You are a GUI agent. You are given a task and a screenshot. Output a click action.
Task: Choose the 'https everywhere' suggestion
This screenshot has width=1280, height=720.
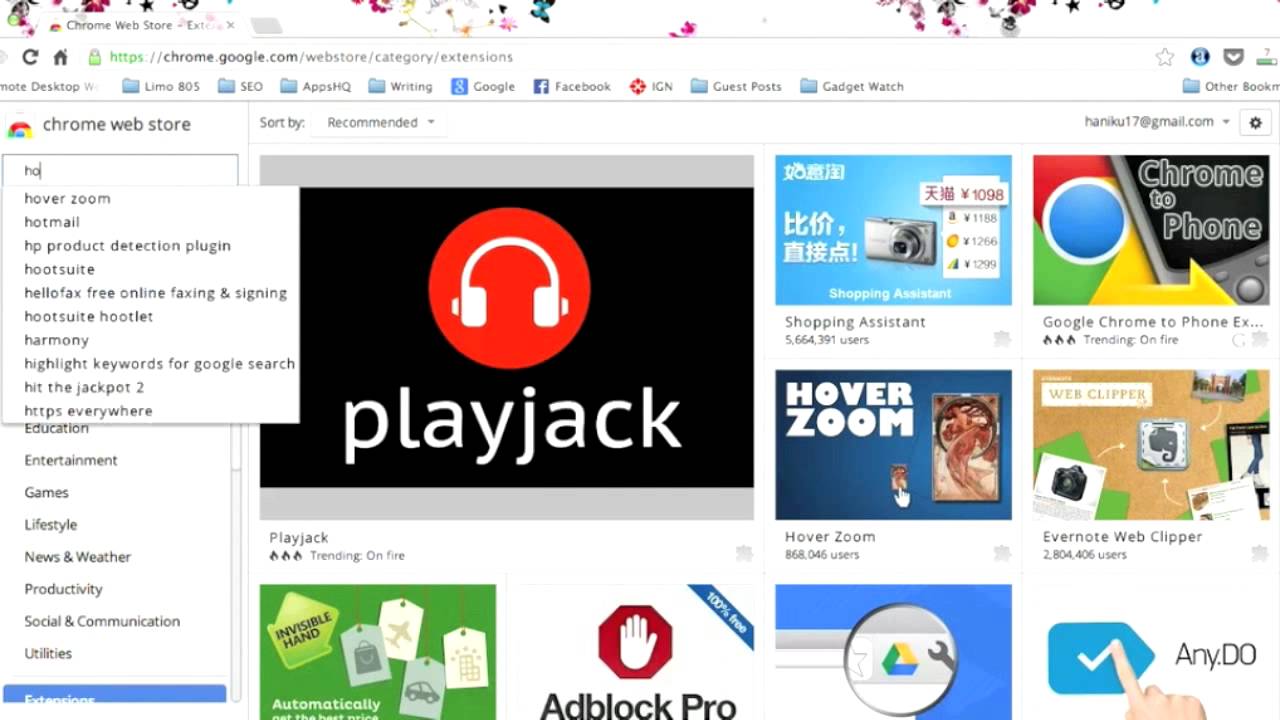150,411
